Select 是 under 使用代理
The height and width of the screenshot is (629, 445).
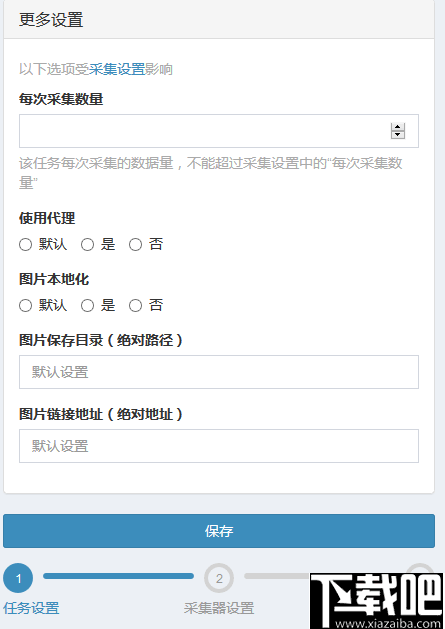87,244
